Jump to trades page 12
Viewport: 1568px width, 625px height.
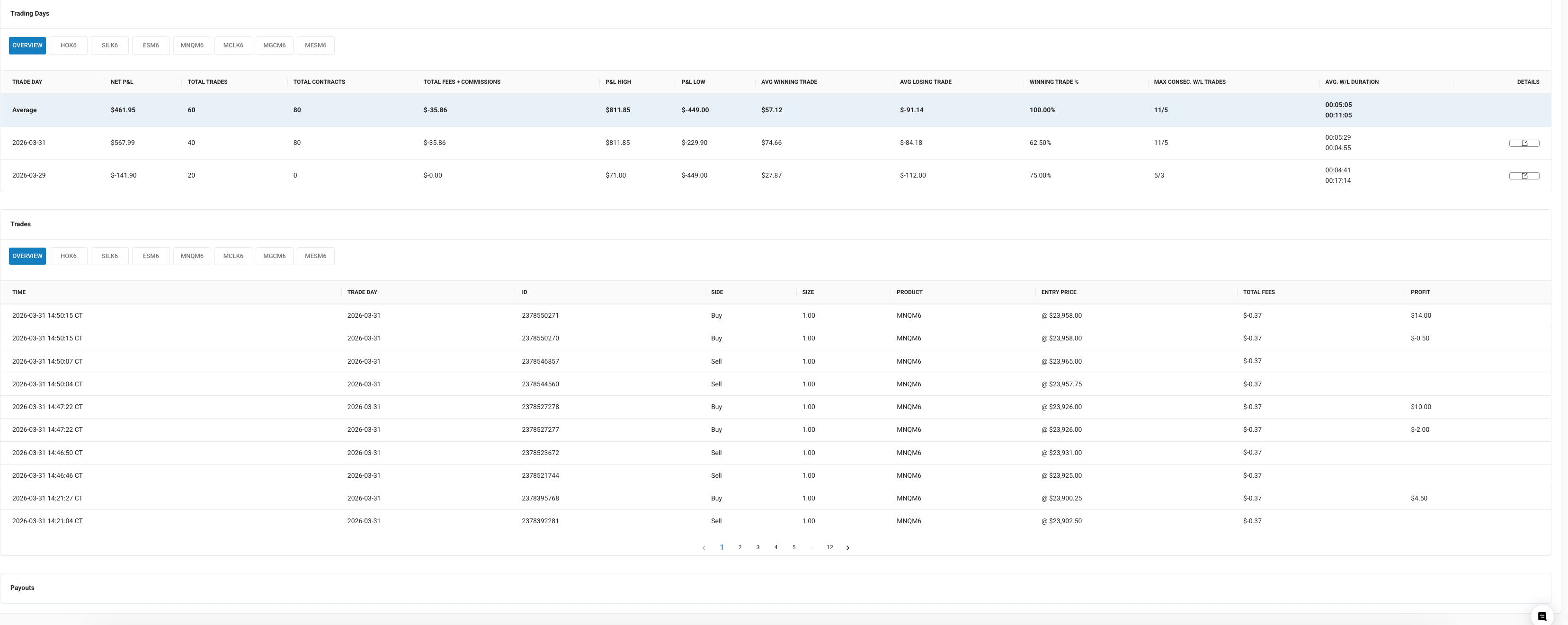click(829, 548)
